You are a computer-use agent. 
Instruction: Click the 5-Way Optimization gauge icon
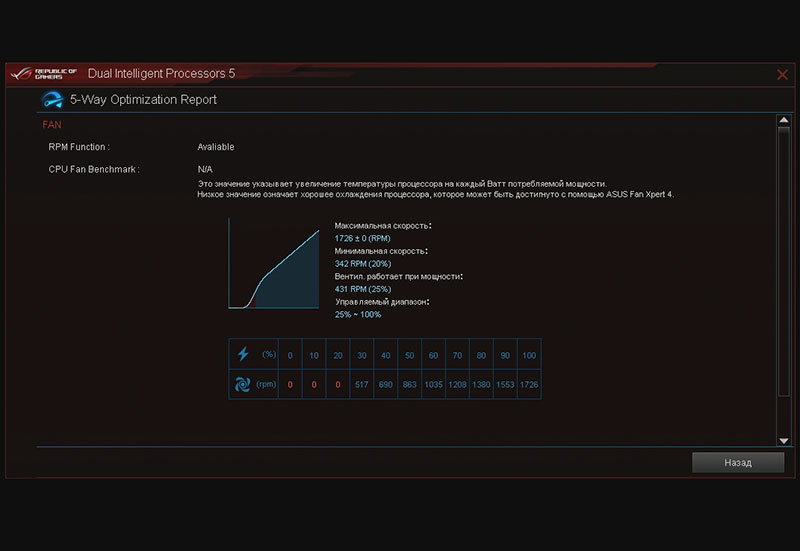pyautogui.click(x=52, y=99)
